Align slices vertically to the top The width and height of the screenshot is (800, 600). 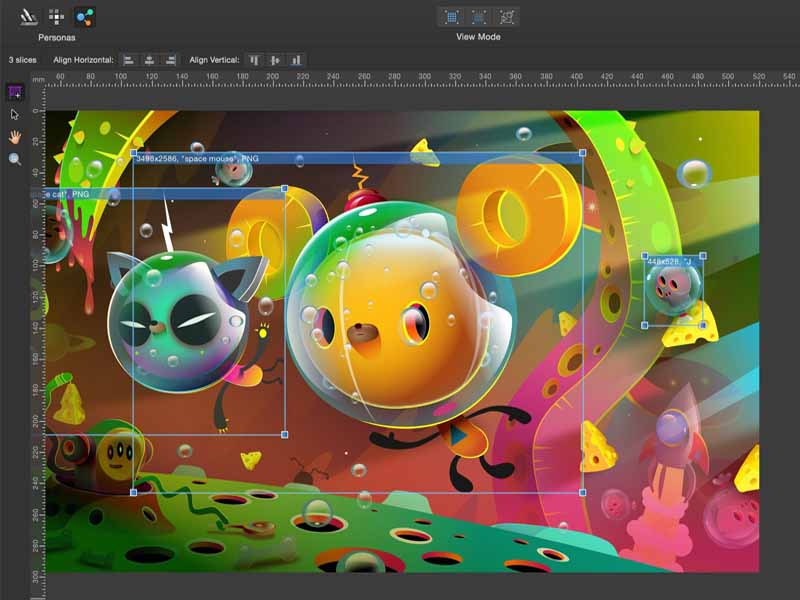pos(254,60)
